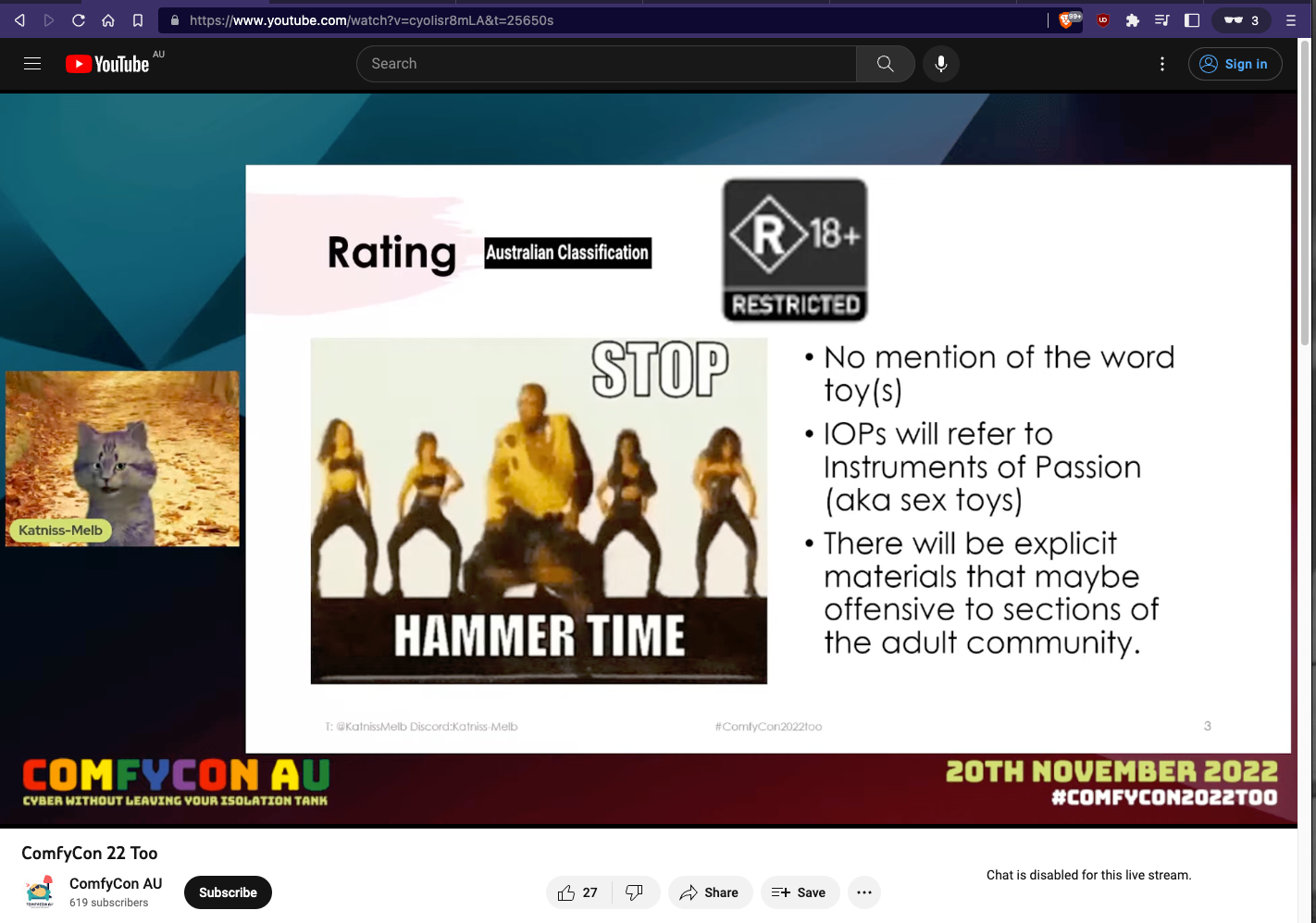The width and height of the screenshot is (1316, 923).
Task: Open the uBlock Origin extension icon
Action: tap(1102, 20)
